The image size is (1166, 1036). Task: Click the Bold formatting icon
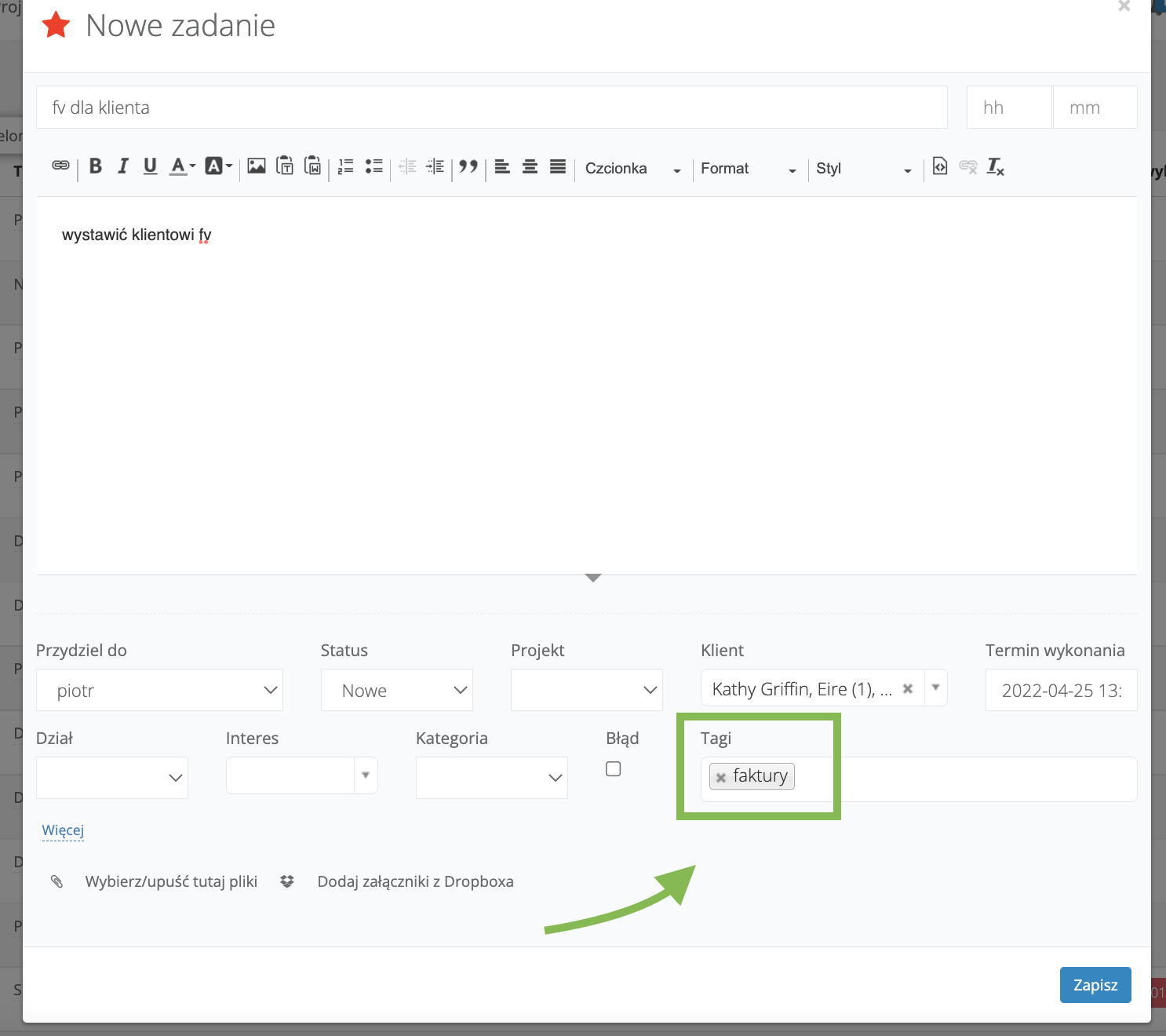tap(96, 166)
